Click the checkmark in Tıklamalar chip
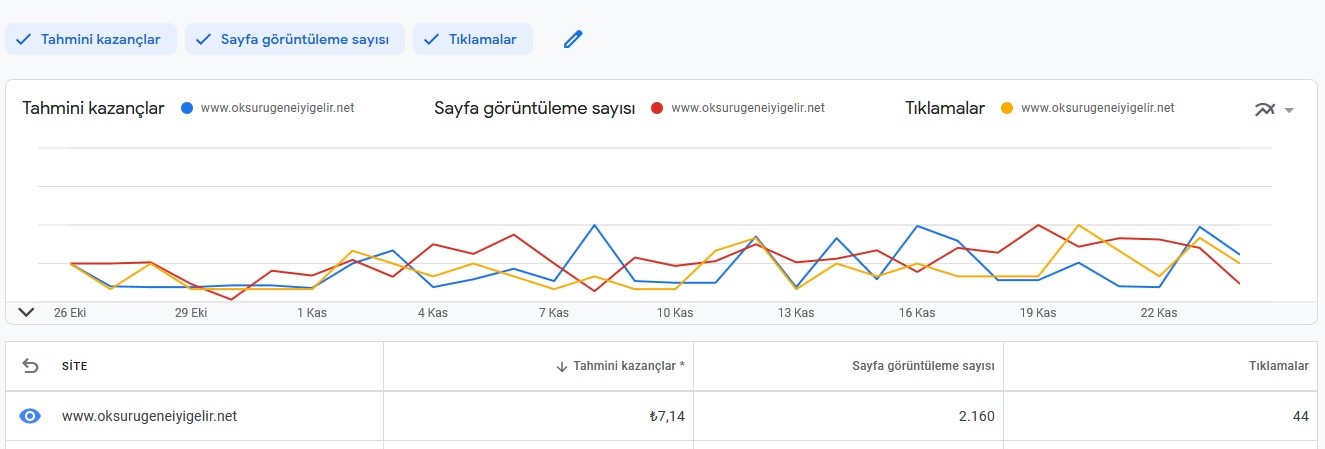This screenshot has height=449, width=1325. coord(432,39)
